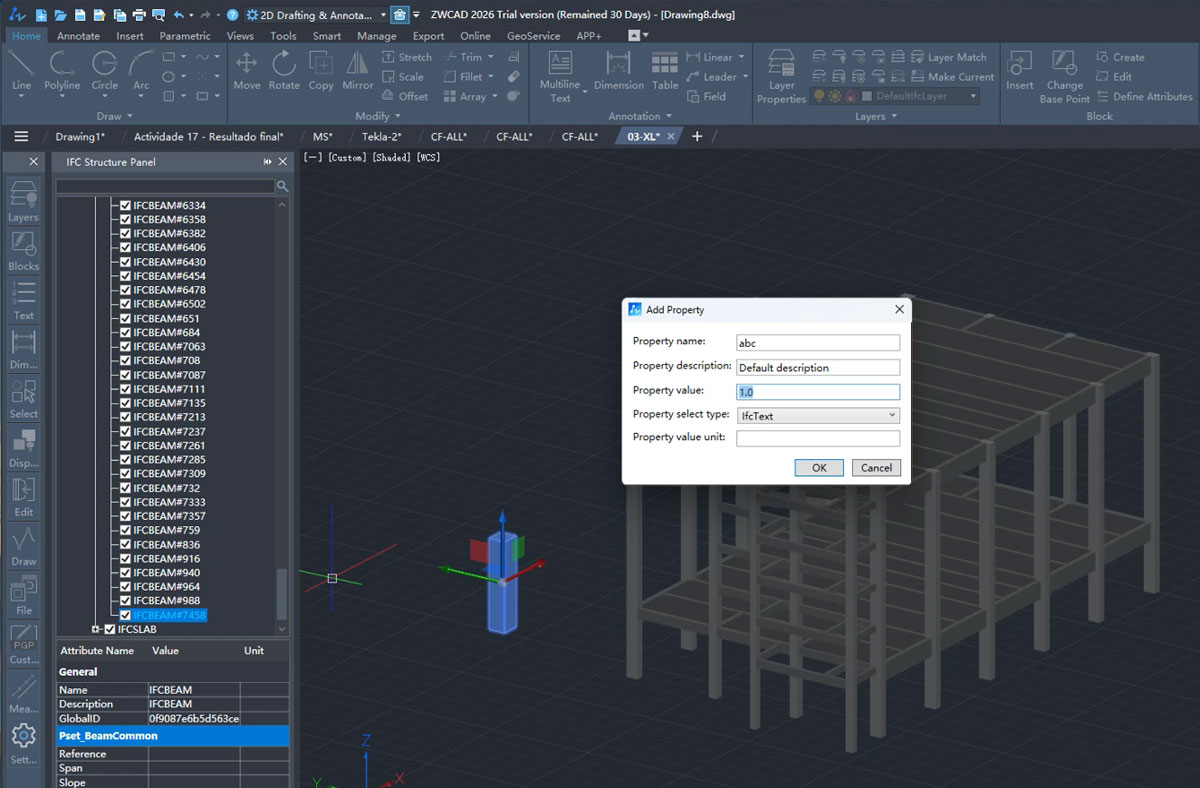The height and width of the screenshot is (788, 1200).
Task: Click the Property value unit field
Action: click(818, 439)
